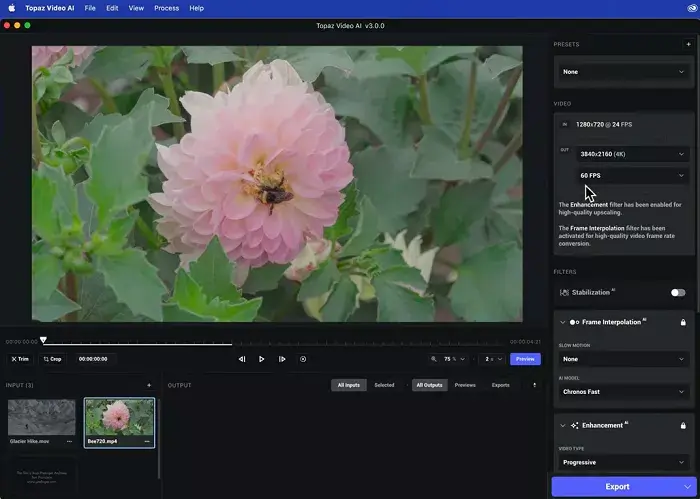Select the Glacier Hike.mov thumbnail
The height and width of the screenshot is (499, 700).
42,417
